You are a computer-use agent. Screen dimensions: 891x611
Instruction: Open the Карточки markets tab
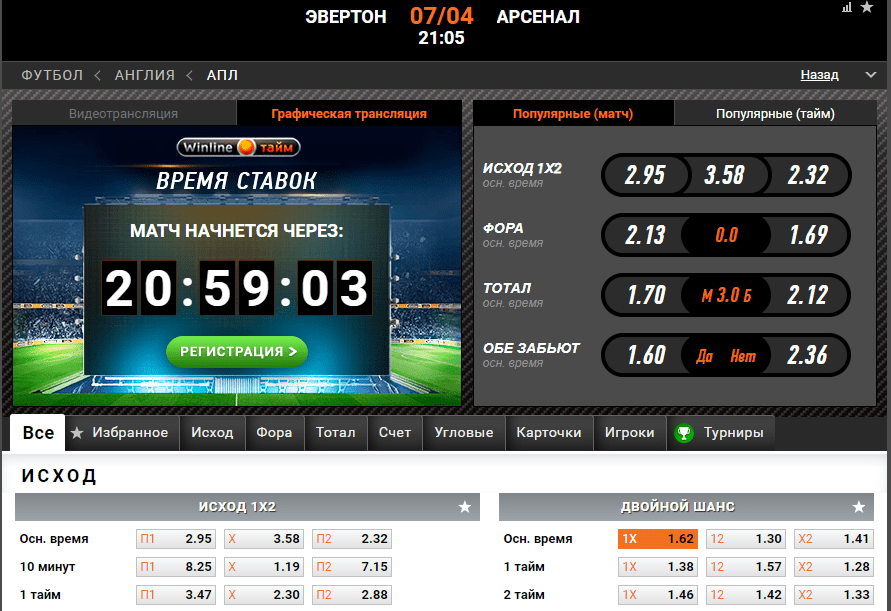tap(549, 433)
